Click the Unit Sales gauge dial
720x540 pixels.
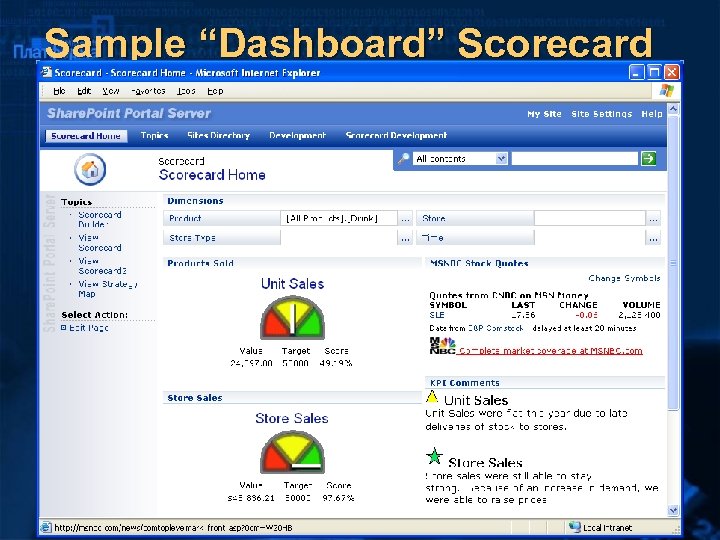click(292, 317)
